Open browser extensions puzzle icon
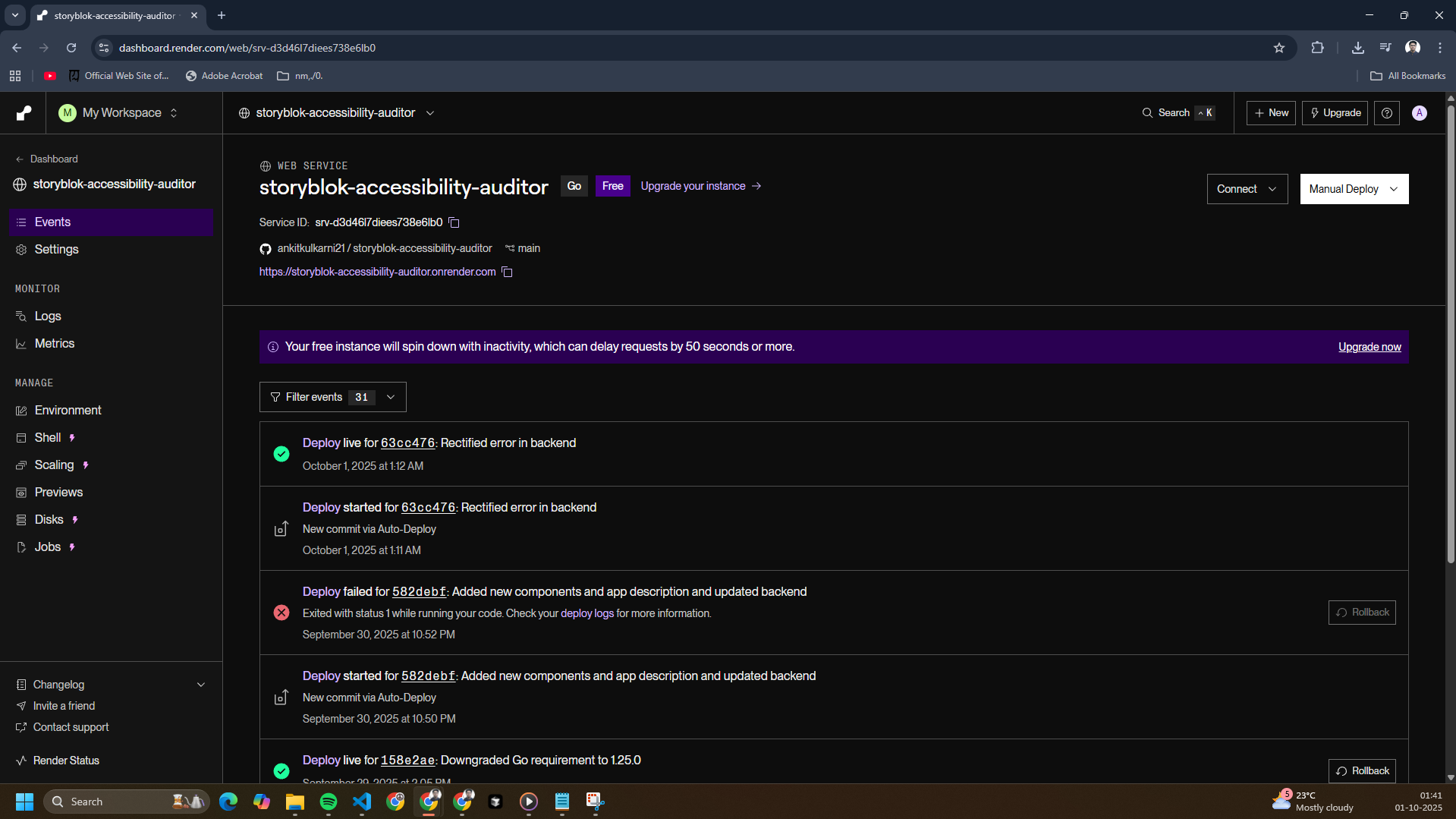This screenshot has width=1456, height=819. (x=1317, y=48)
